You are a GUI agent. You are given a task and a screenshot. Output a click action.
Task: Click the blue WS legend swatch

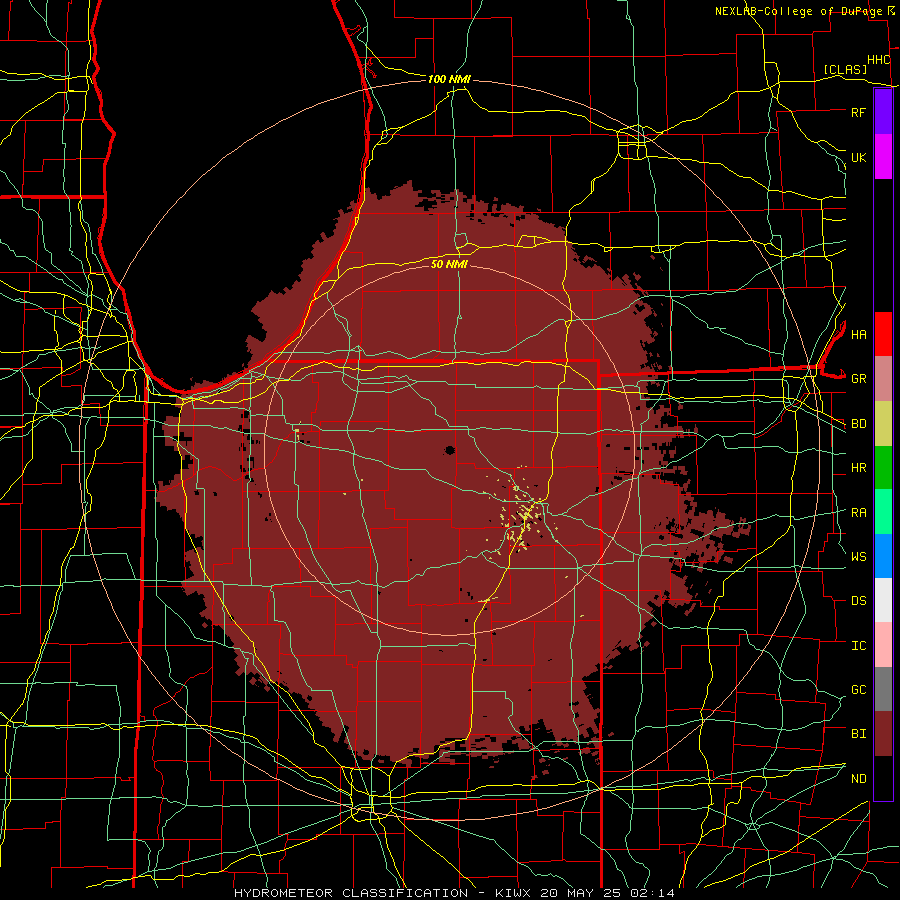pyautogui.click(x=883, y=556)
